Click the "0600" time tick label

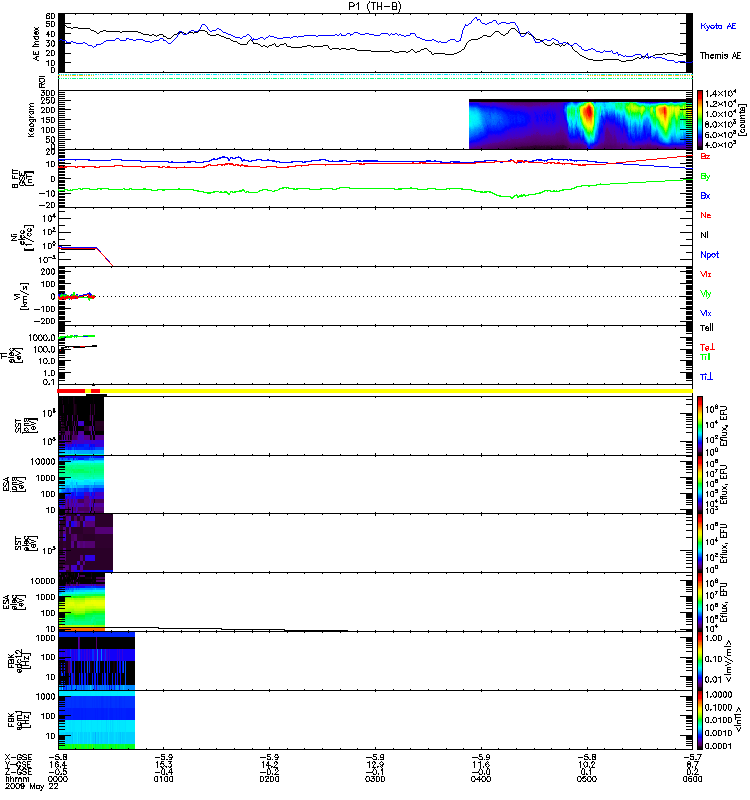click(x=692, y=779)
